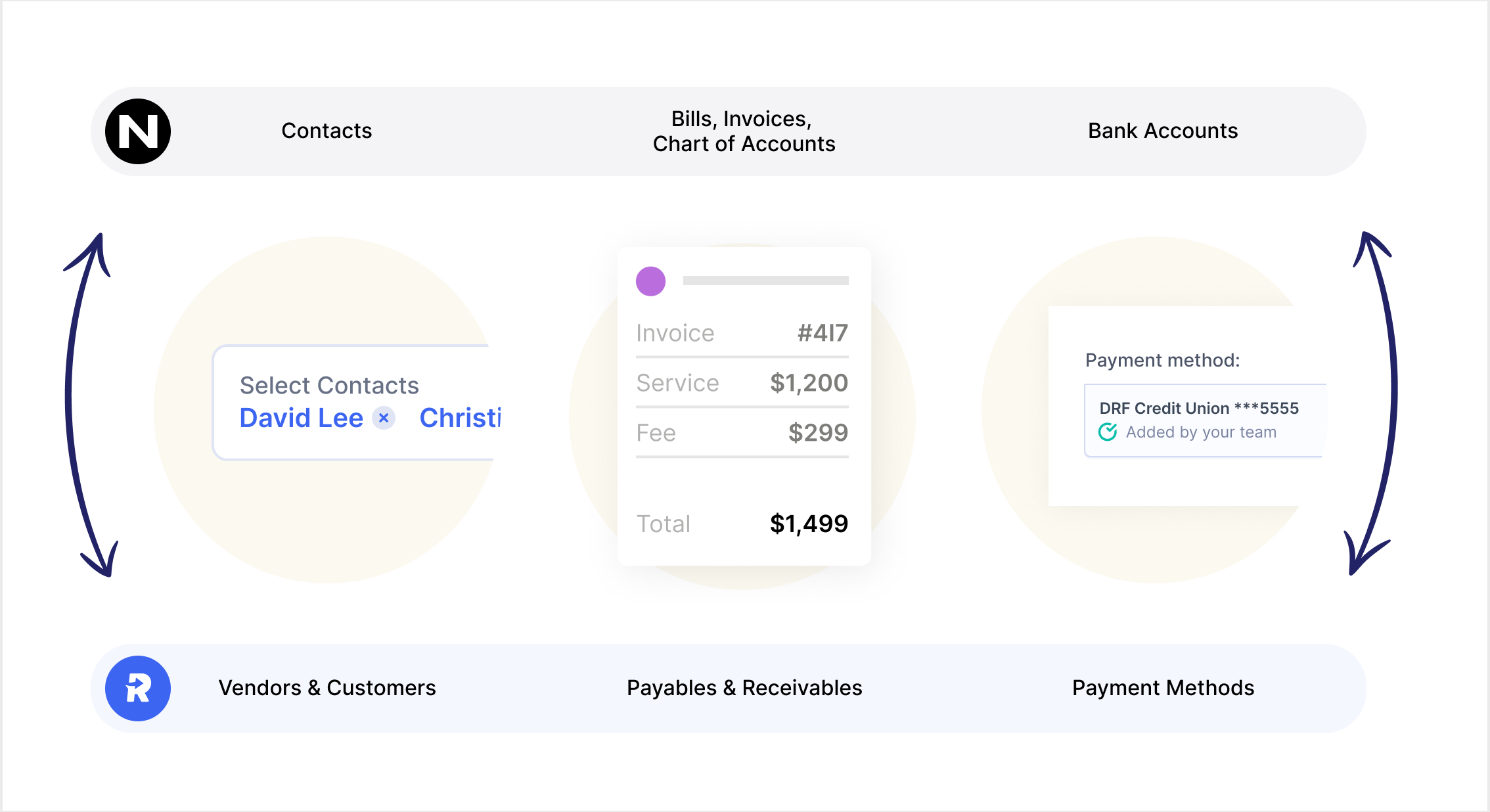Click the Total $1,499 amount
Viewport: 1490px width, 812px height.
pos(809,524)
